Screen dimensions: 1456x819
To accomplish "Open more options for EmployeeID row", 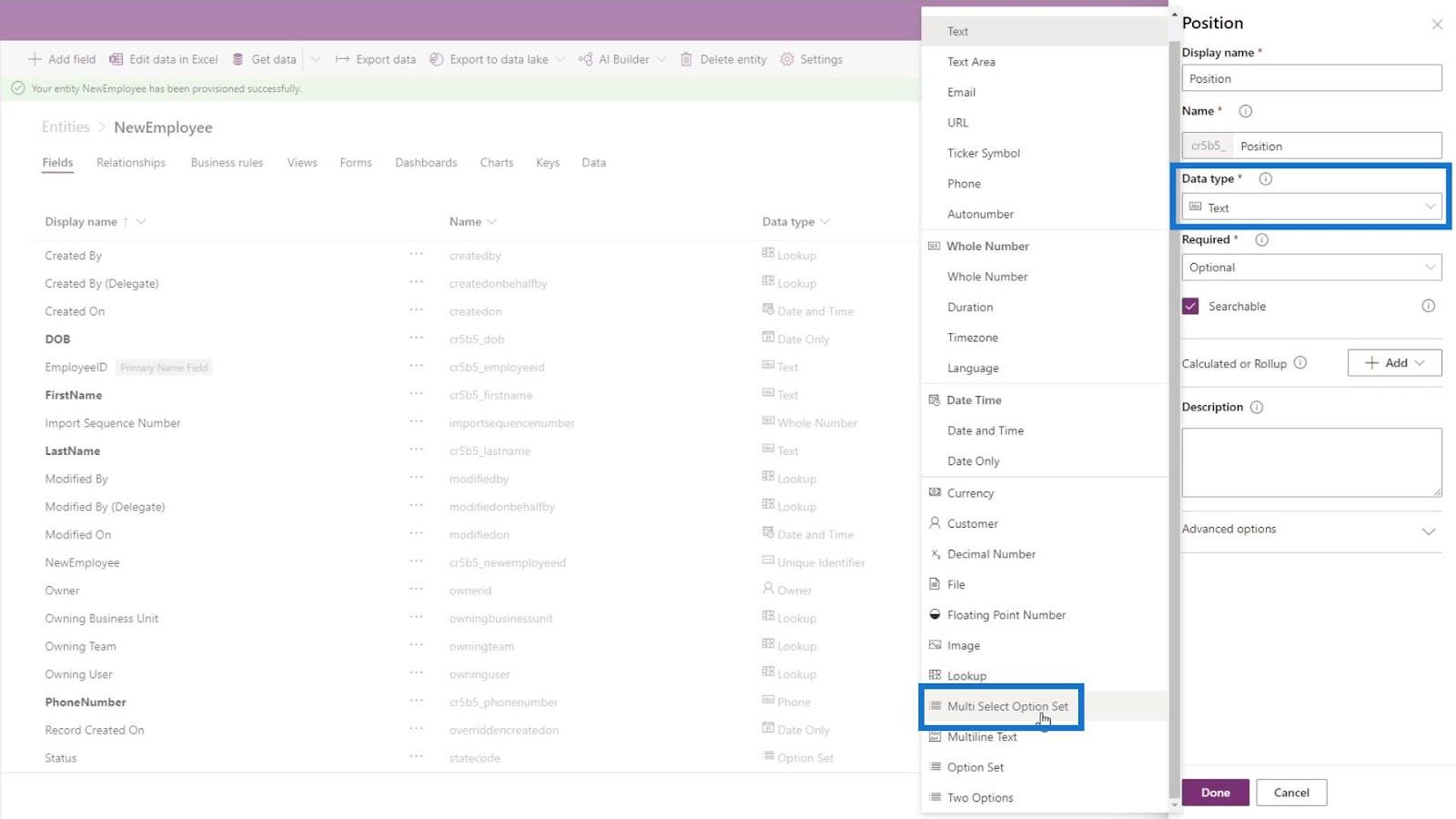I will 416,366.
